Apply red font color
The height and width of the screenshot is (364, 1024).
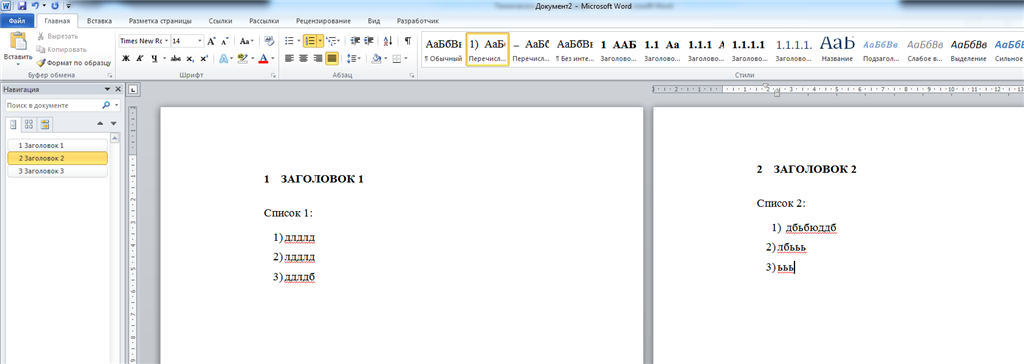pyautogui.click(x=263, y=59)
